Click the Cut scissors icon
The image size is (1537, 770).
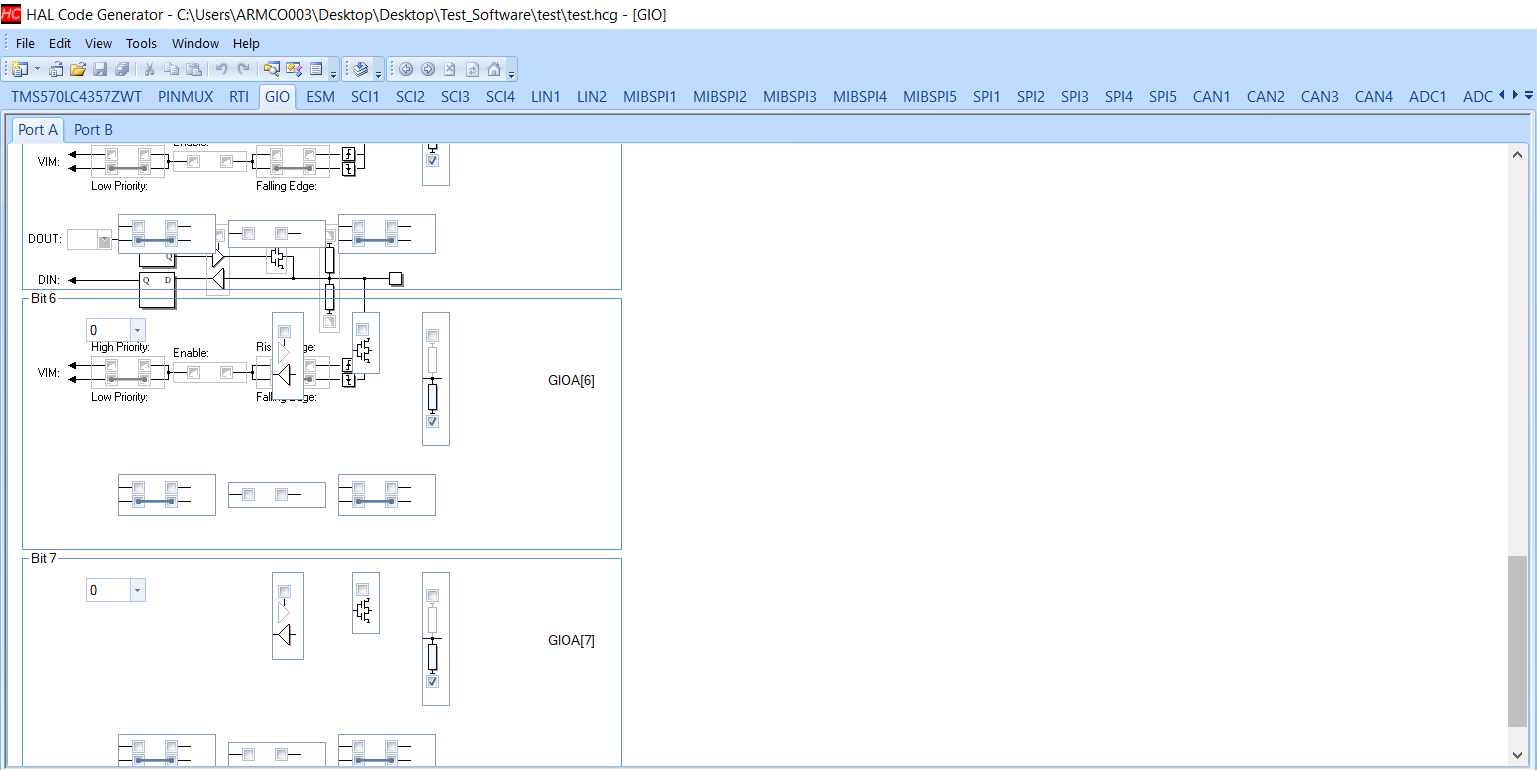click(149, 69)
